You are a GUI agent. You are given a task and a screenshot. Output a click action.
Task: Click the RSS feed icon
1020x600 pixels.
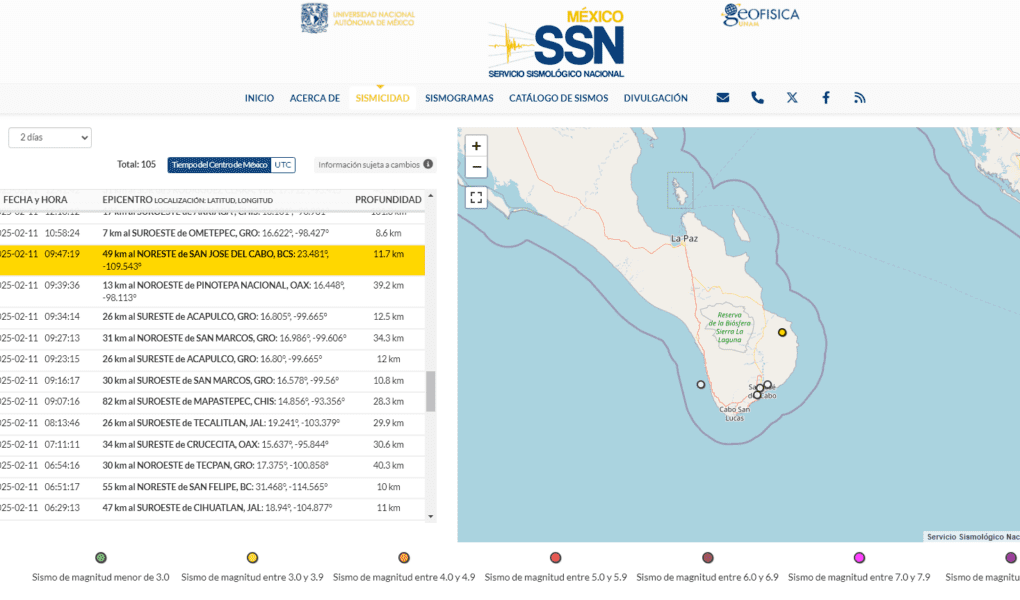[x=859, y=98]
